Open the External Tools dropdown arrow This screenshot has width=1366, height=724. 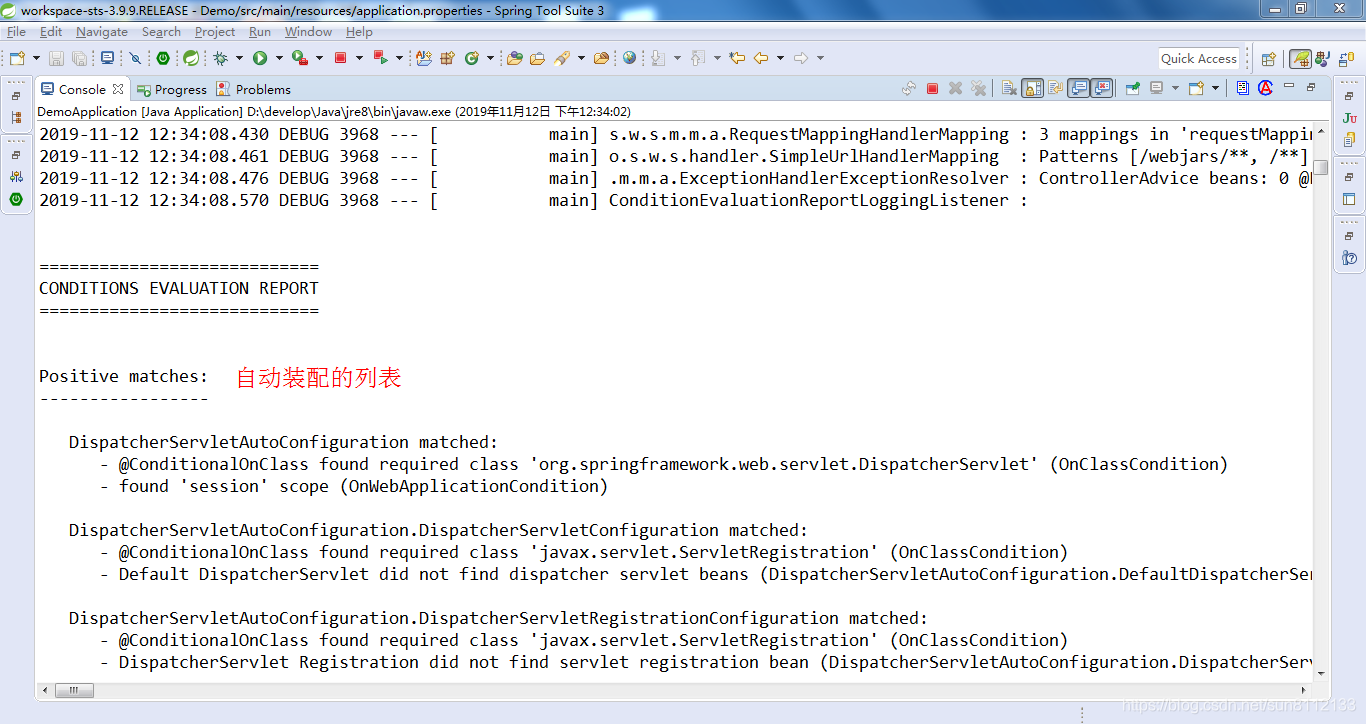tap(319, 58)
